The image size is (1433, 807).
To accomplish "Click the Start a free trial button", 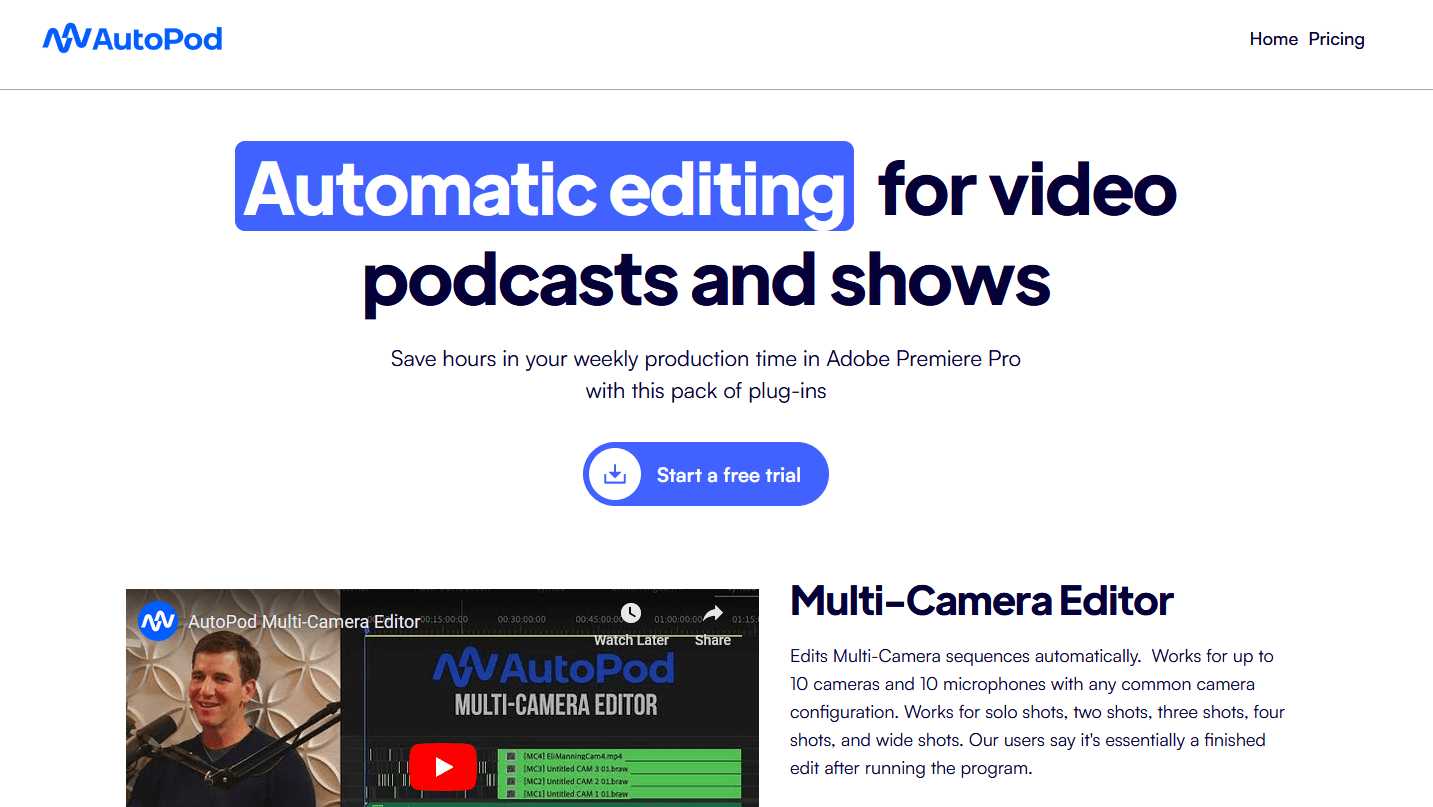I will click(706, 474).
